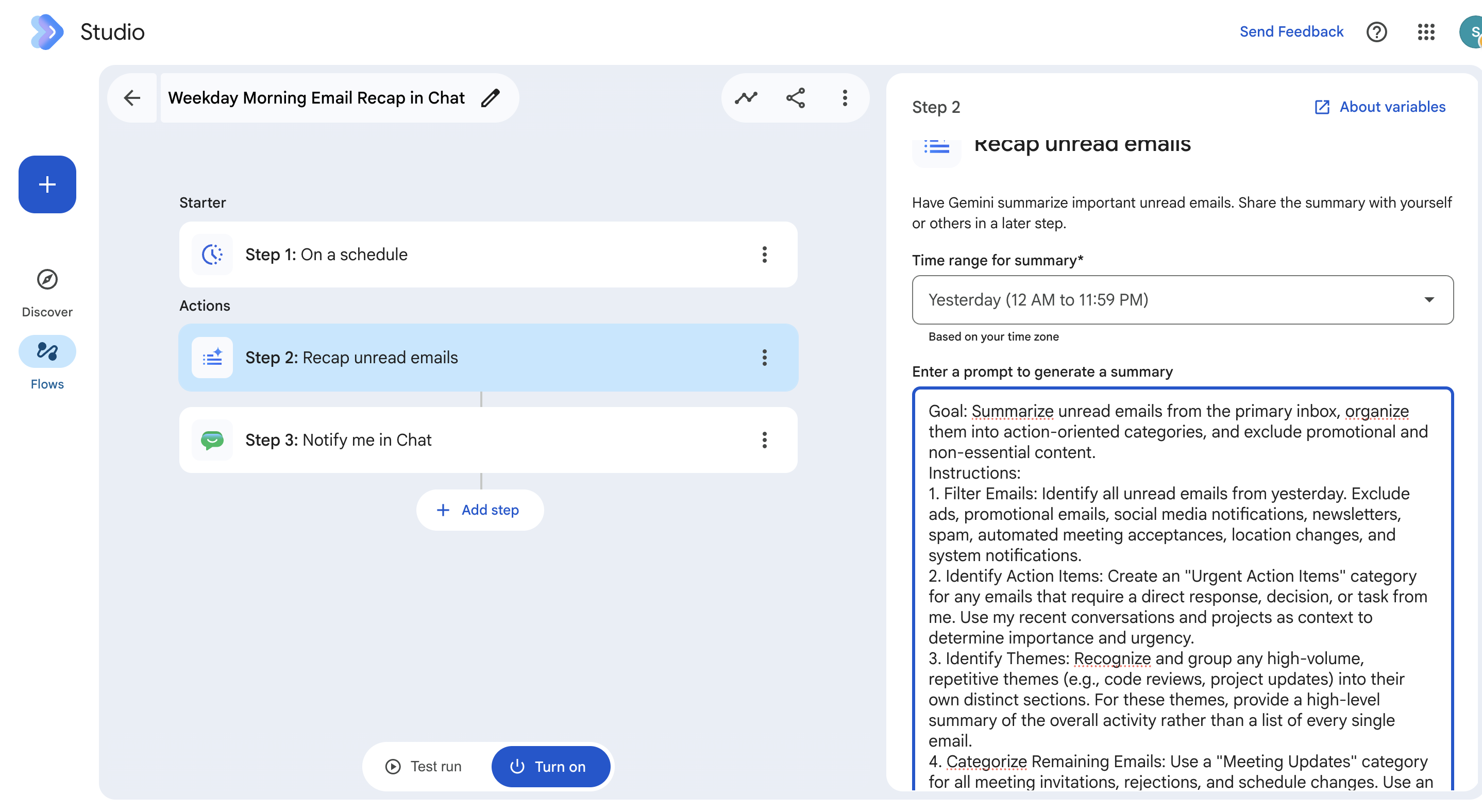Click the Studio wordmark text
The width and height of the screenshot is (1482, 812).
pos(112,31)
